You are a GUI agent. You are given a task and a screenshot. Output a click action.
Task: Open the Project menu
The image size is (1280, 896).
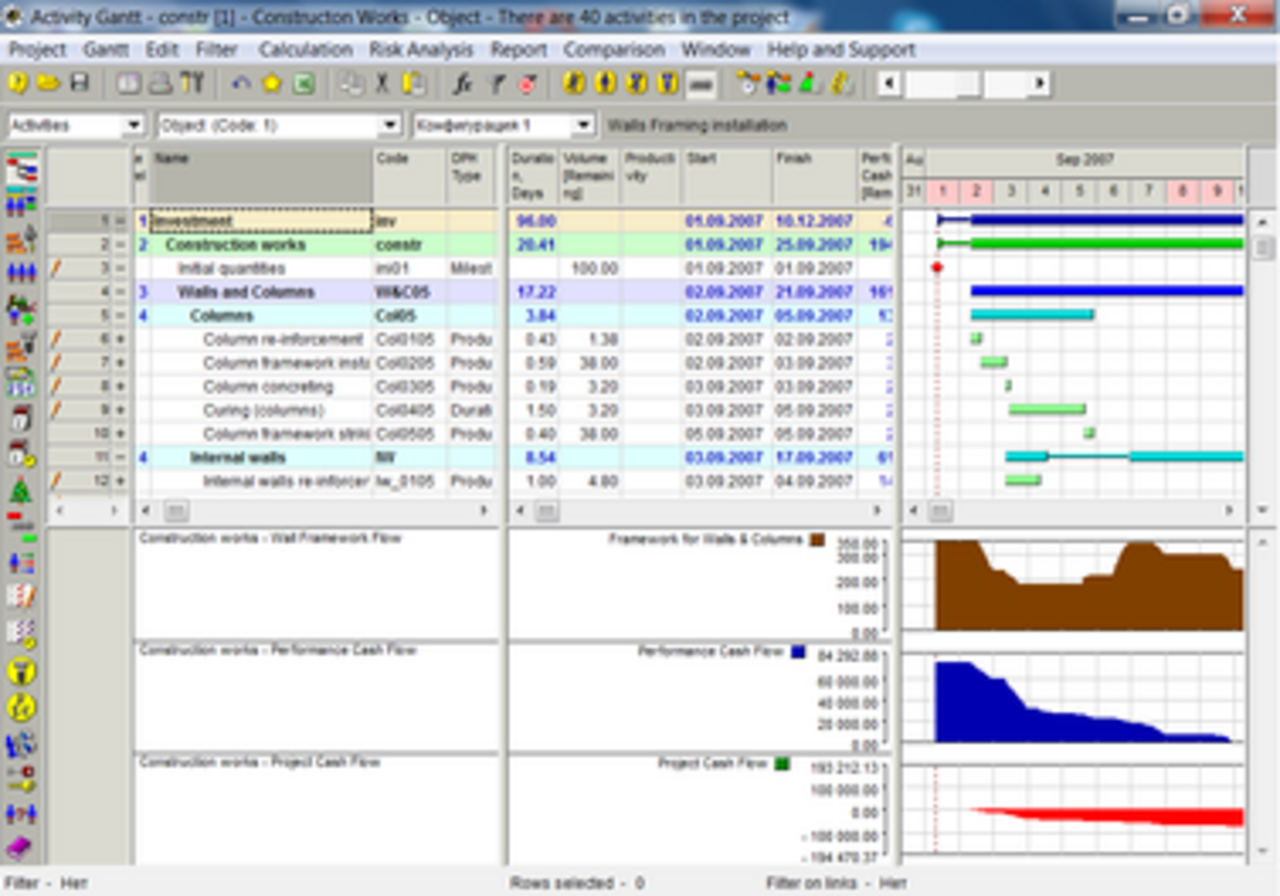pyautogui.click(x=37, y=49)
